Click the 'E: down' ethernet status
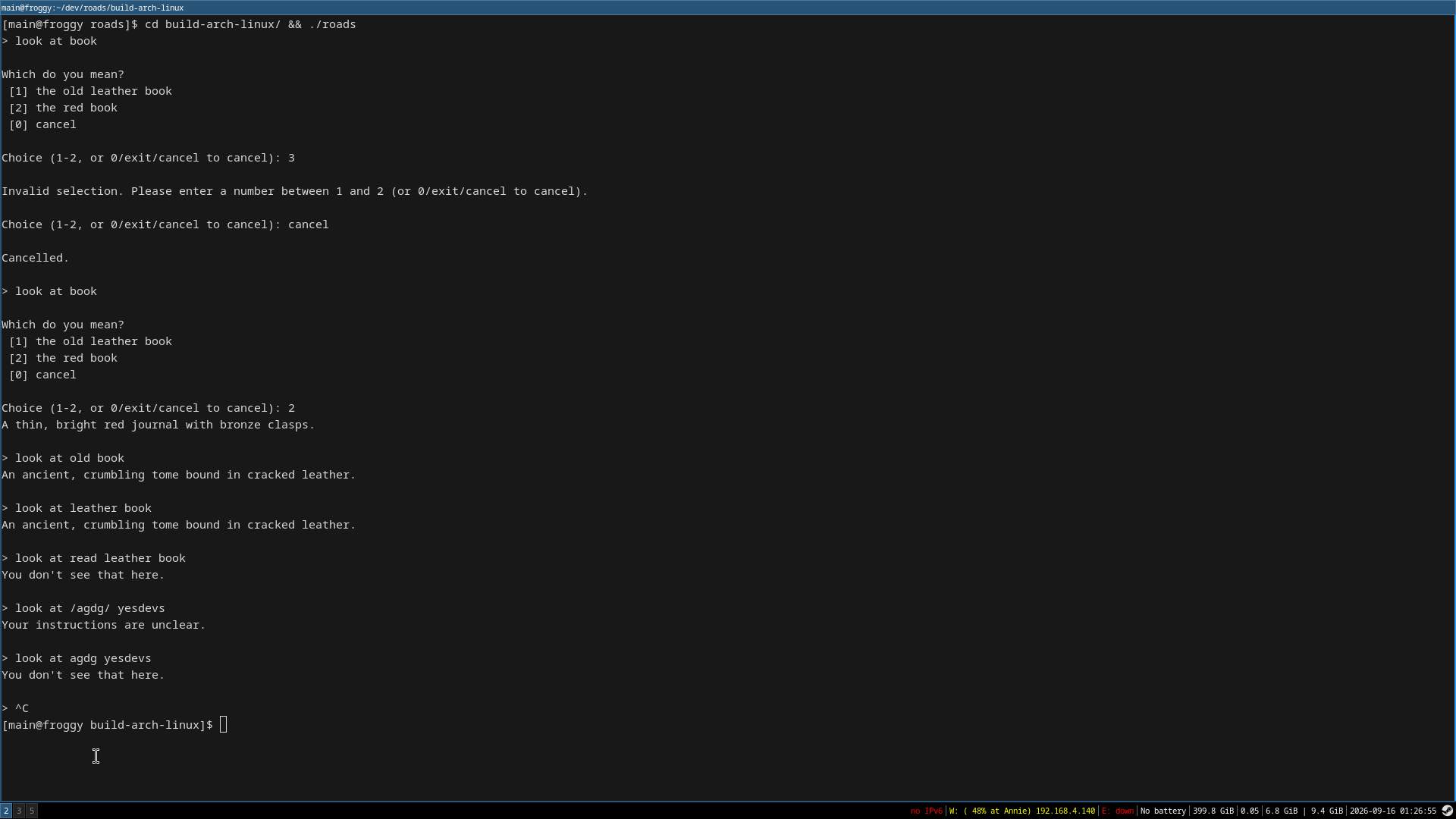Viewport: 1456px width, 819px height. (1118, 811)
